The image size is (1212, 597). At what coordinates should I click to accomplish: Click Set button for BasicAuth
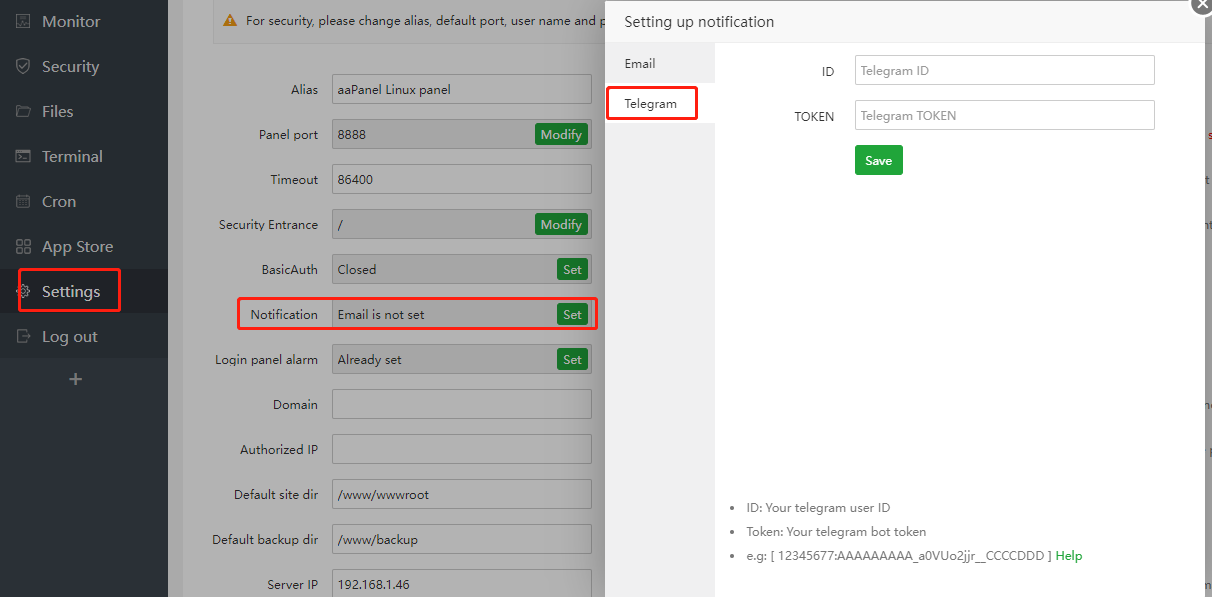572,269
